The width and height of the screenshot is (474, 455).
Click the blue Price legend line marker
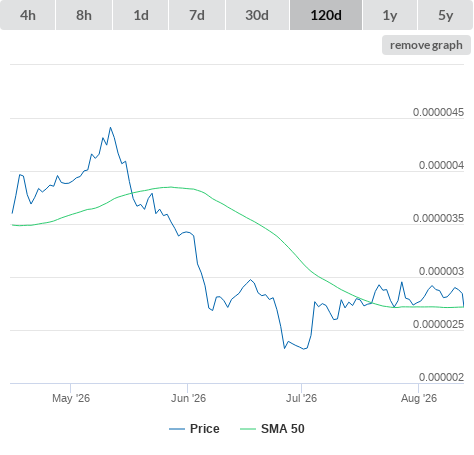[177, 429]
